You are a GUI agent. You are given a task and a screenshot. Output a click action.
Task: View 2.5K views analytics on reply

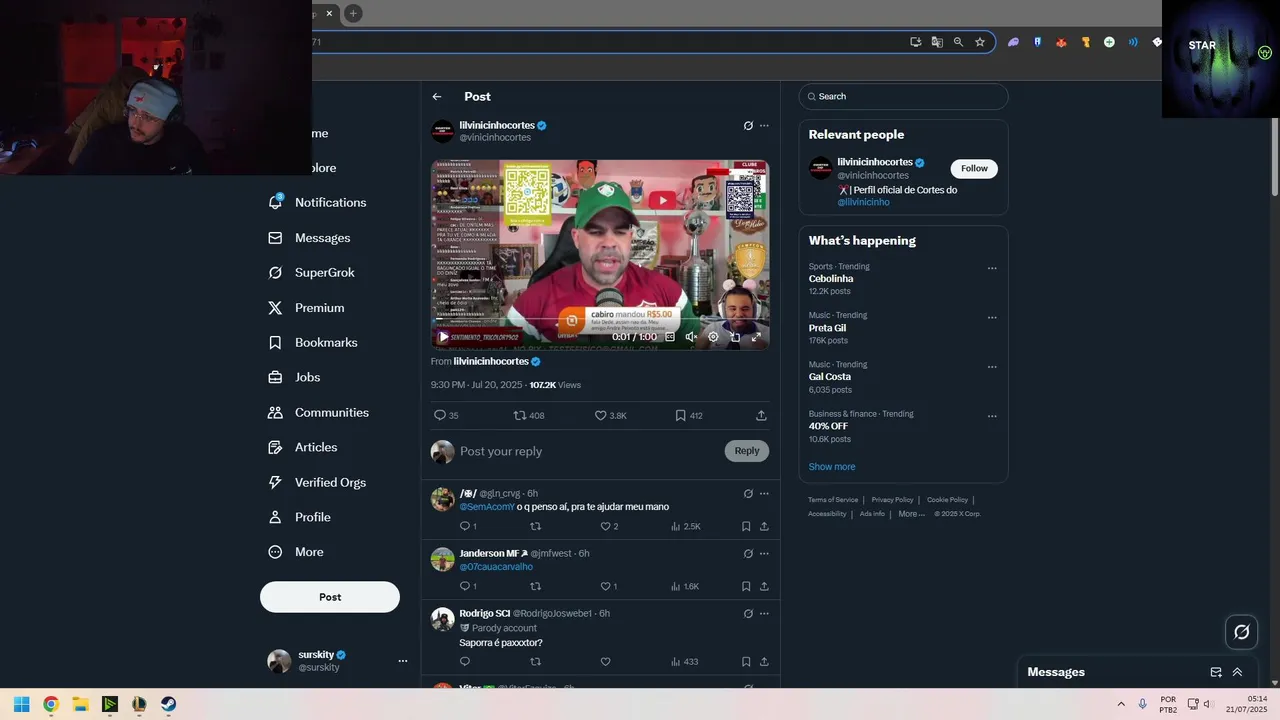click(686, 526)
